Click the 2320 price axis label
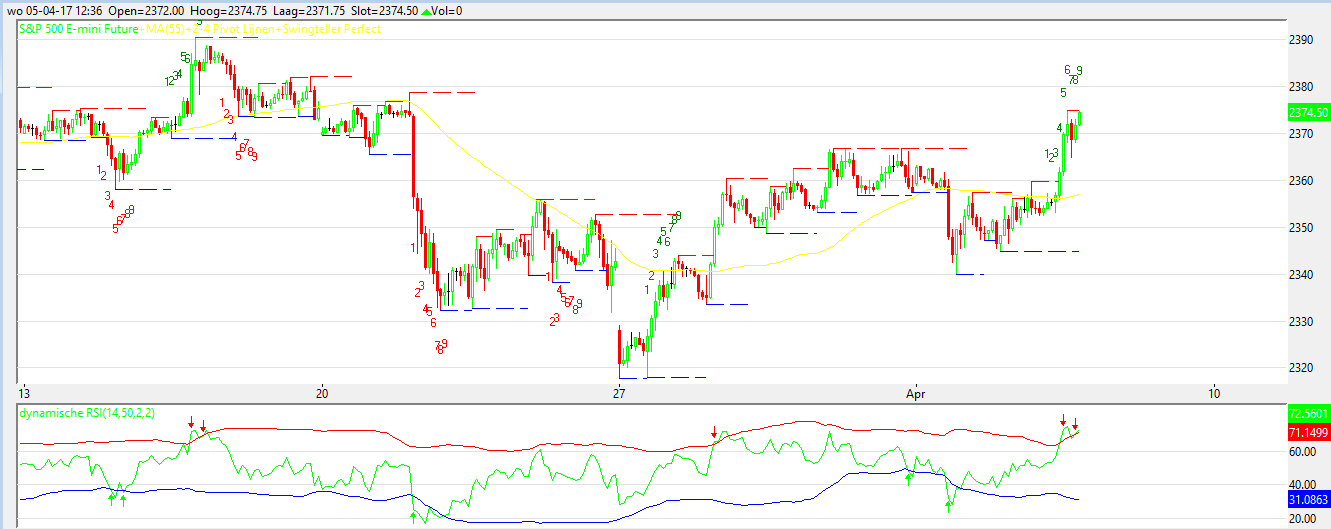Viewport: 1331px width, 529px height. (1301, 368)
